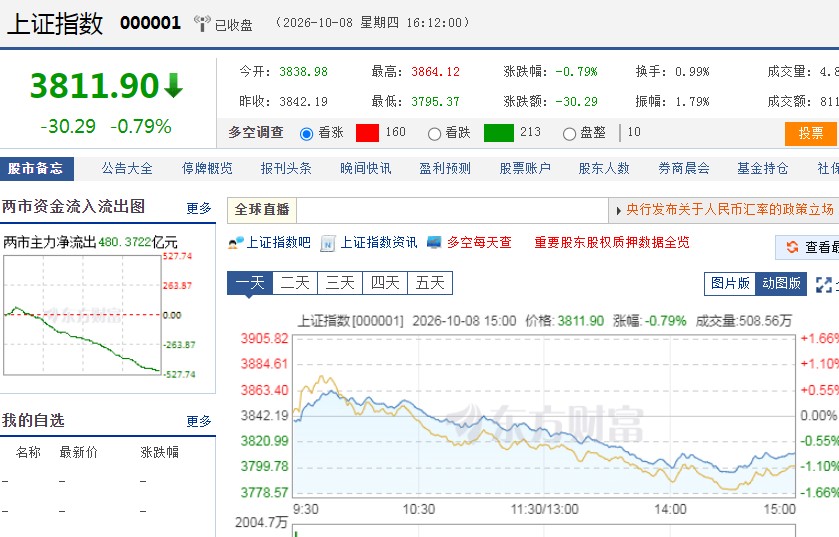Click the fullscreen expand icon near 动图版
Screen dimensions: 839x537
823,285
